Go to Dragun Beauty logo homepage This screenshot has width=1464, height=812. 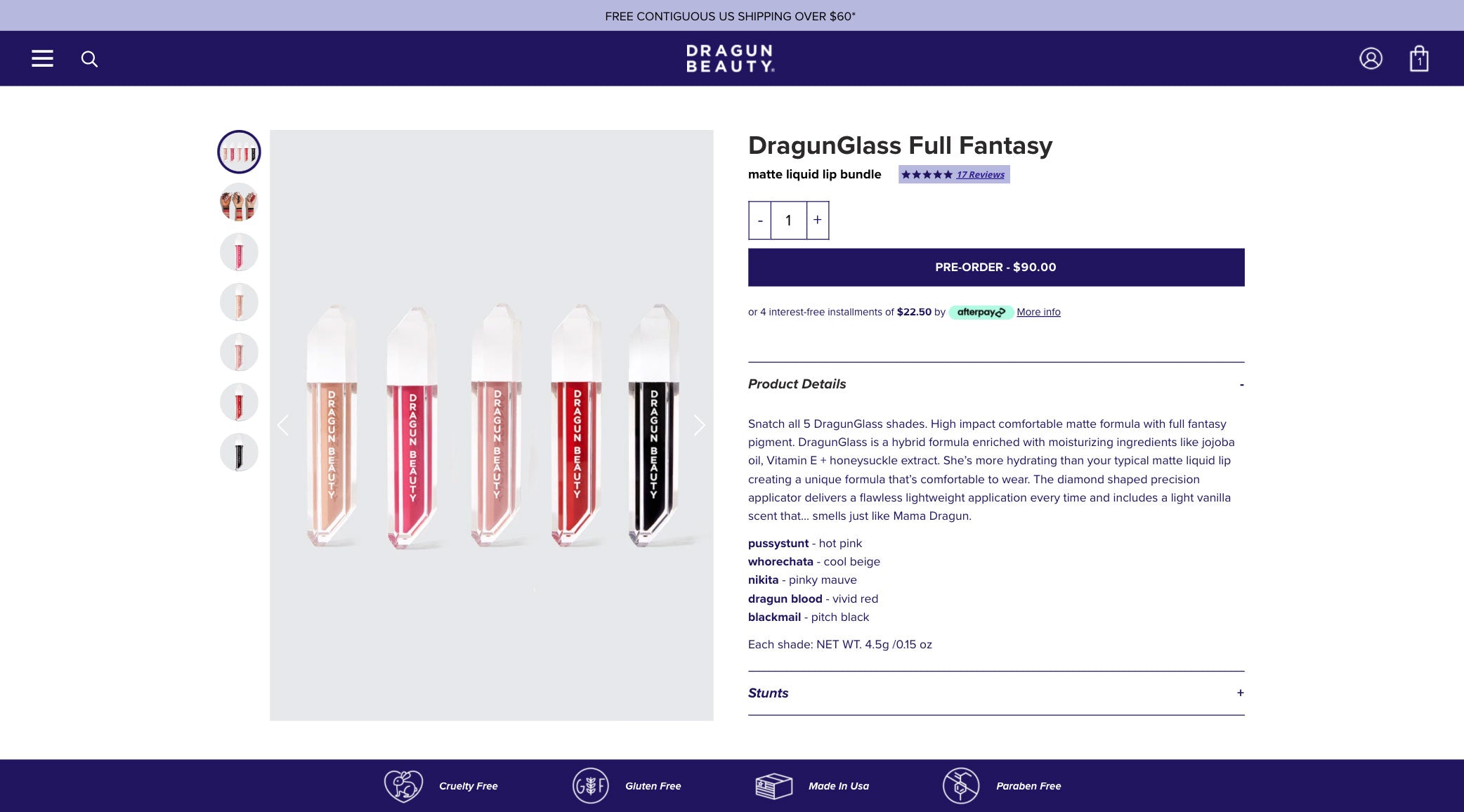pyautogui.click(x=731, y=58)
